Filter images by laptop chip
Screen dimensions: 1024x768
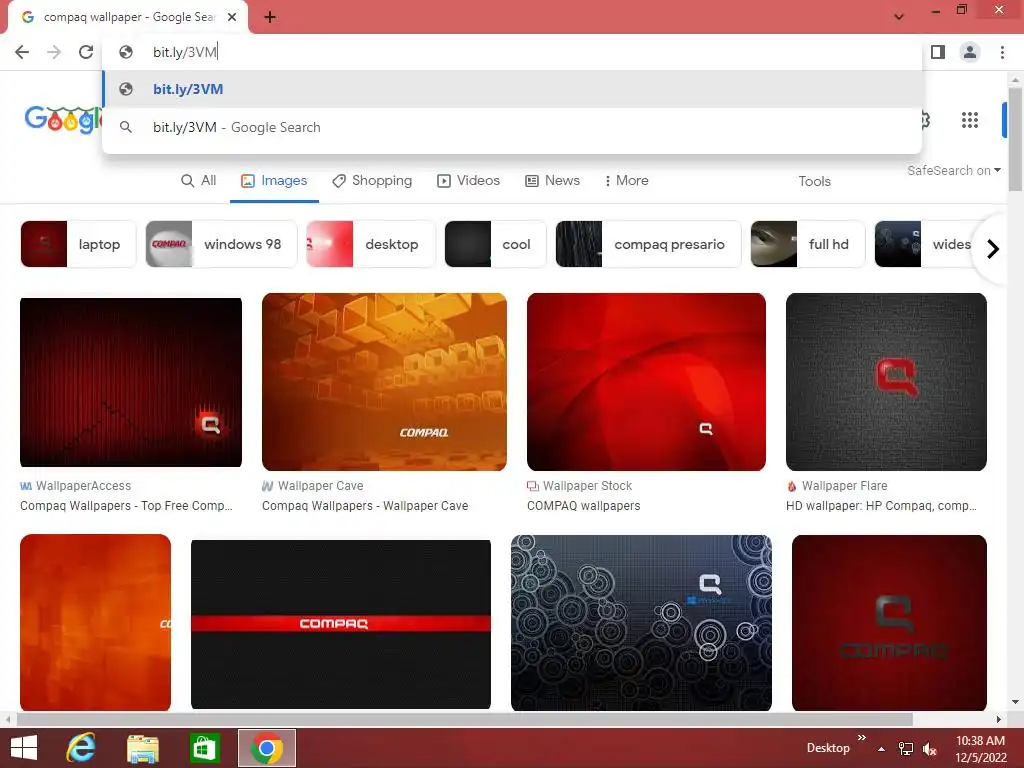pos(78,244)
